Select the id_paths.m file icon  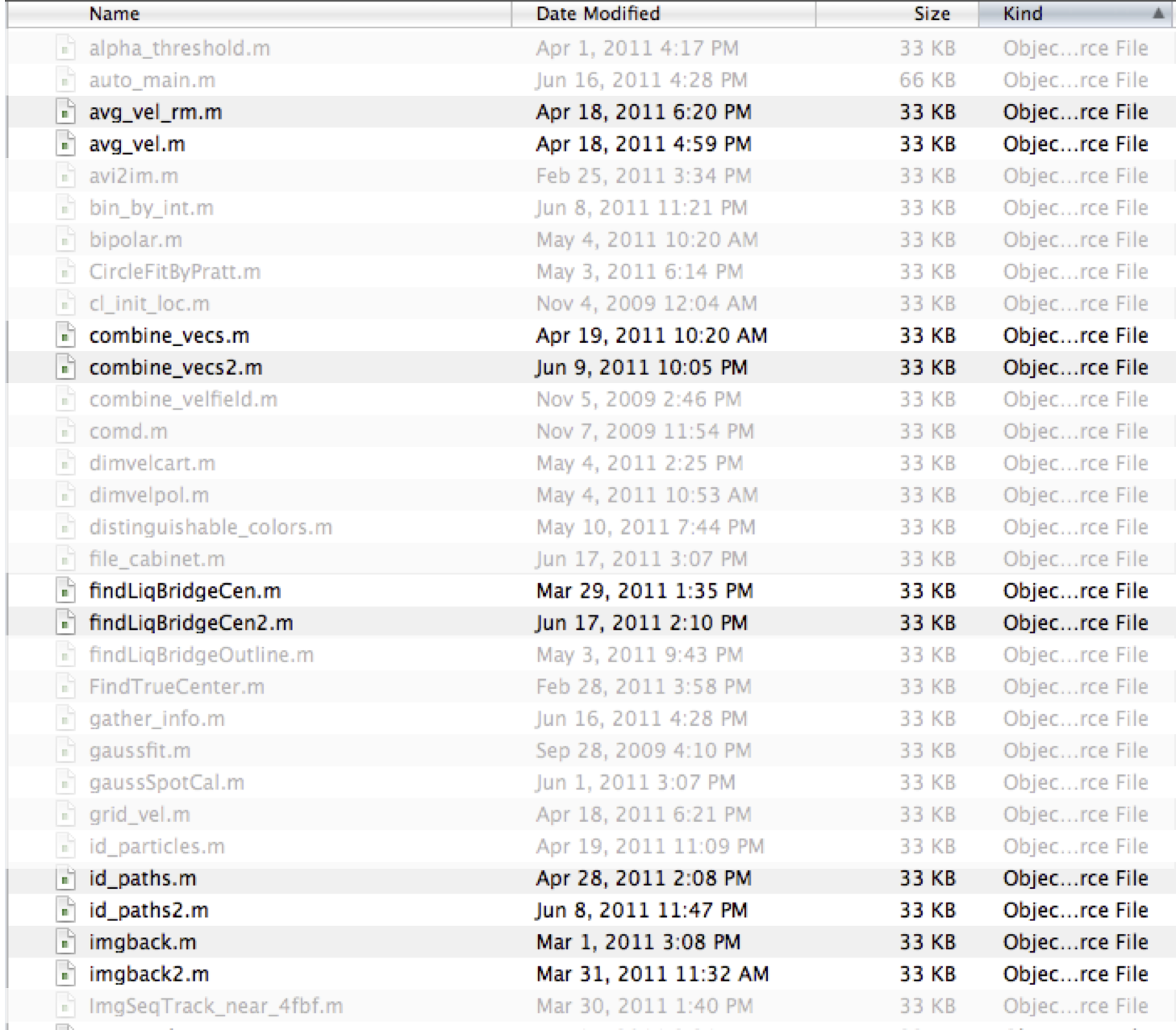65,878
